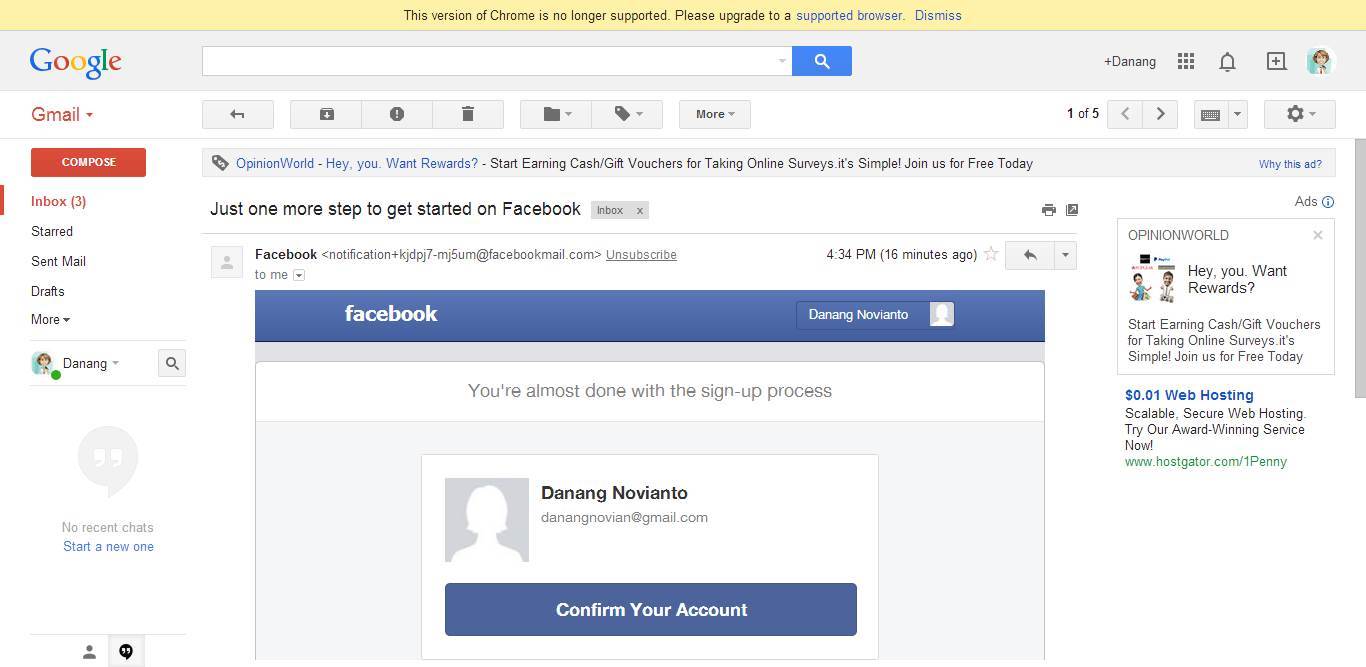Click the blue search magnifier button

tap(821, 61)
